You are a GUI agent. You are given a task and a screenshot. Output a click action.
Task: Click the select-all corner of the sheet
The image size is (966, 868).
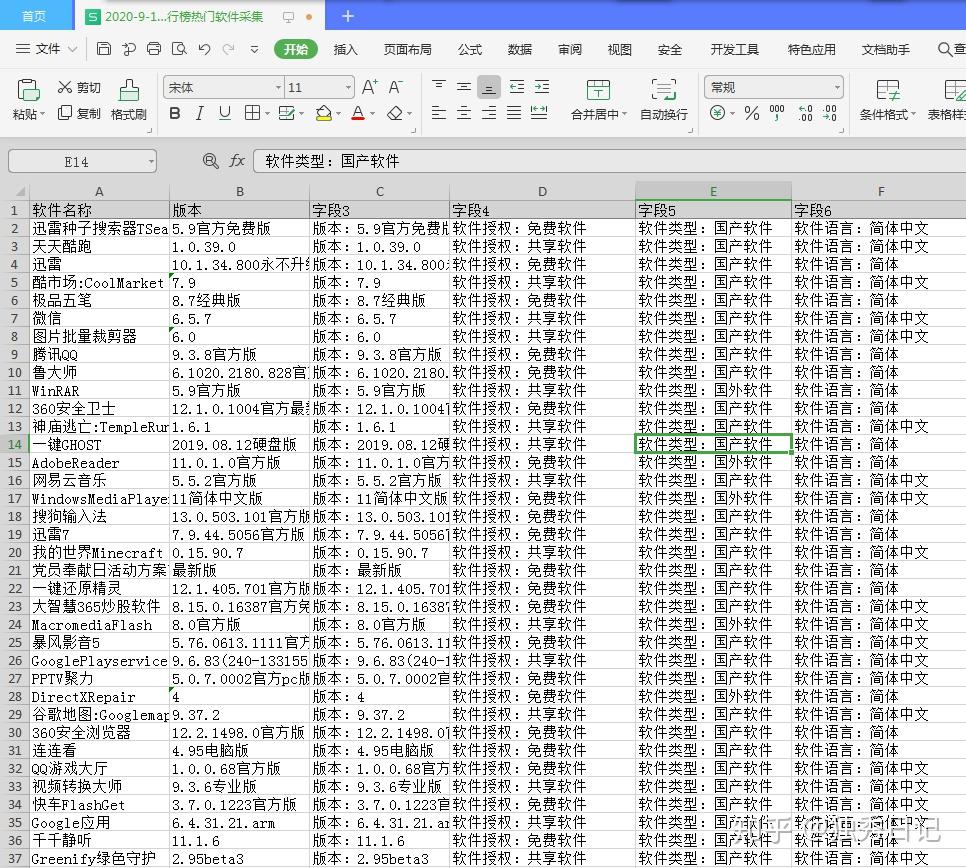tap(15, 192)
